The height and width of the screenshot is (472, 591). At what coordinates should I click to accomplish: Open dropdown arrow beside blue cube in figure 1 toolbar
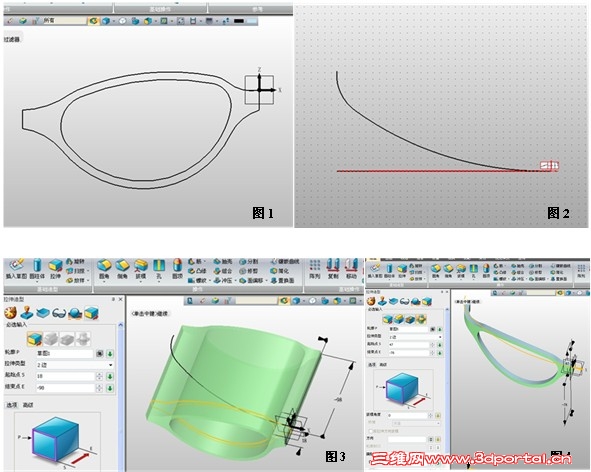tap(113, 21)
